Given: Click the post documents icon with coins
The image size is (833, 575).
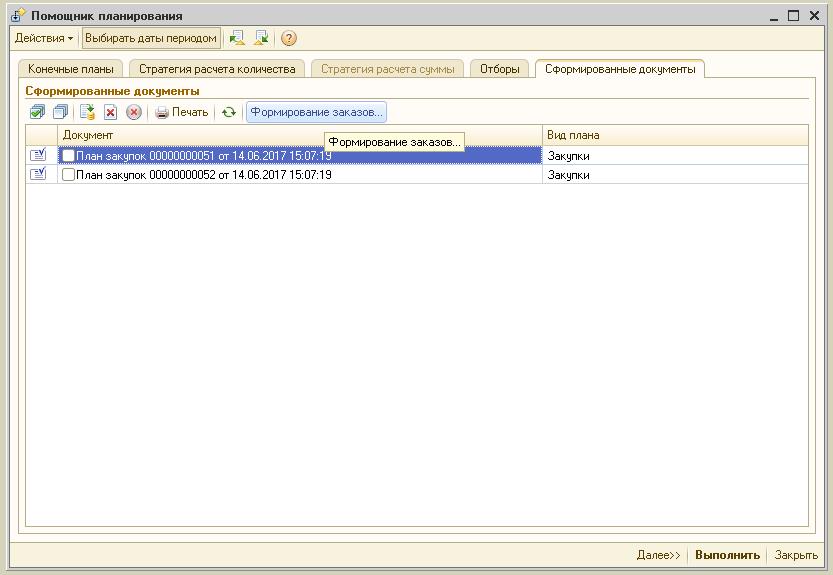Looking at the screenshot, I should [x=87, y=112].
